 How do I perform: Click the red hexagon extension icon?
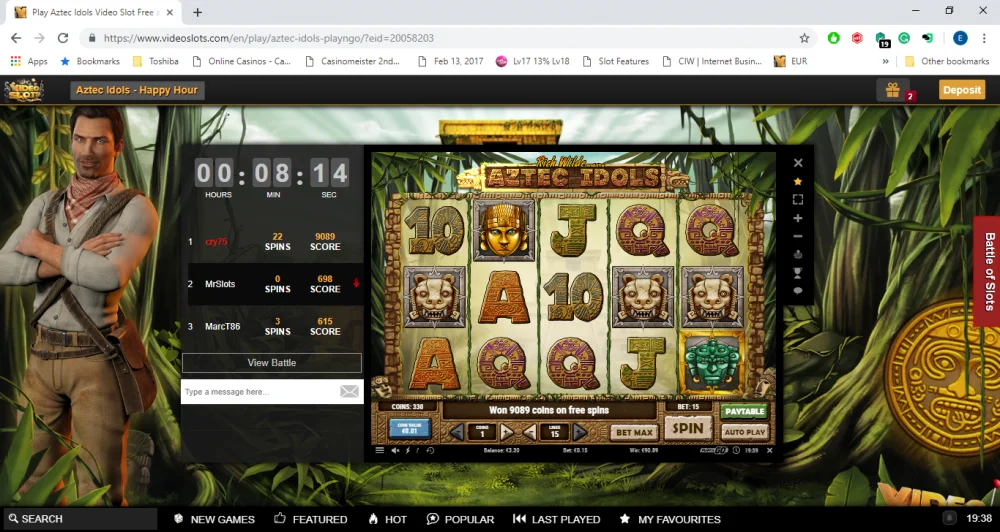(857, 38)
